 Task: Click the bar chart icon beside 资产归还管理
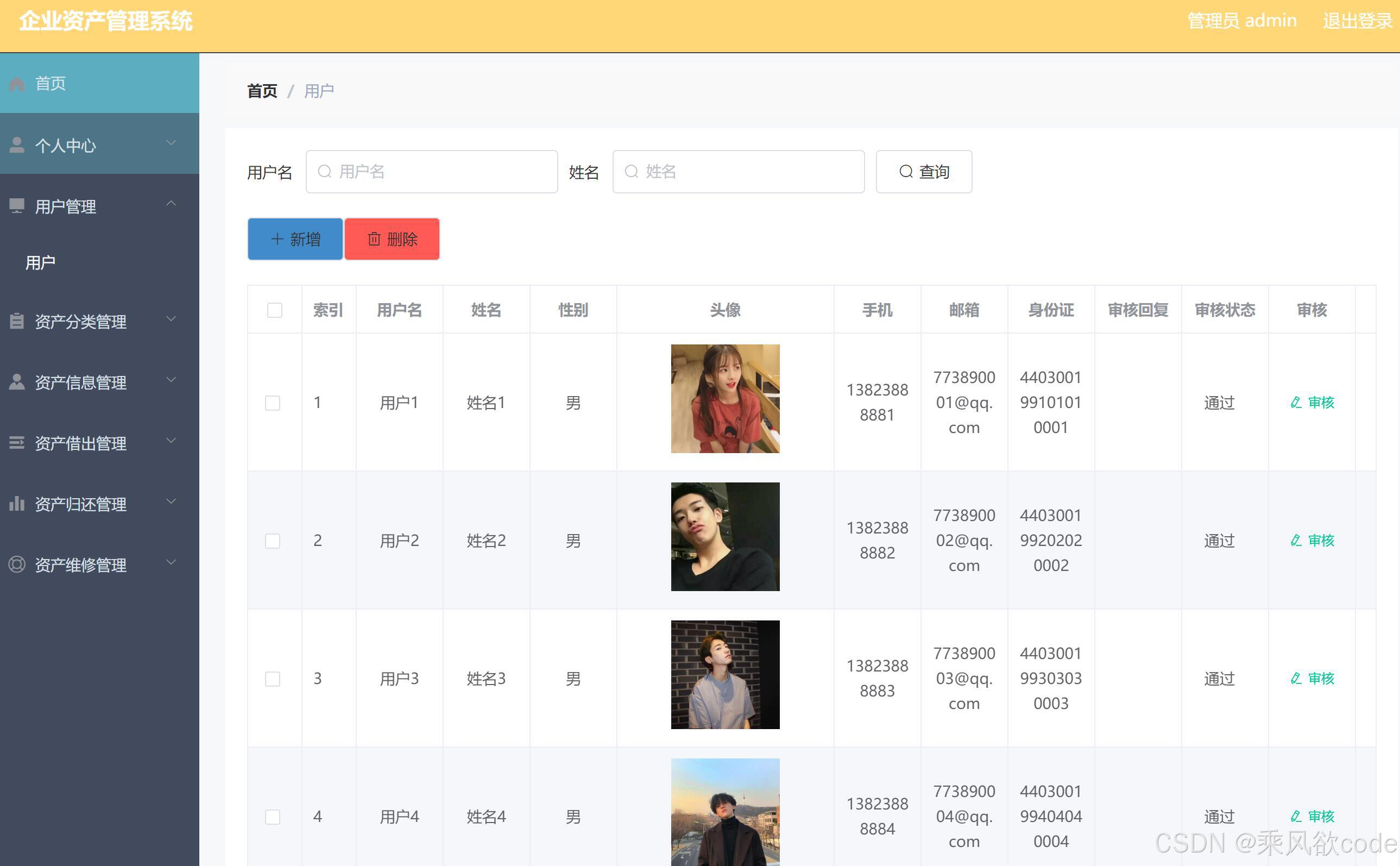[x=17, y=504]
